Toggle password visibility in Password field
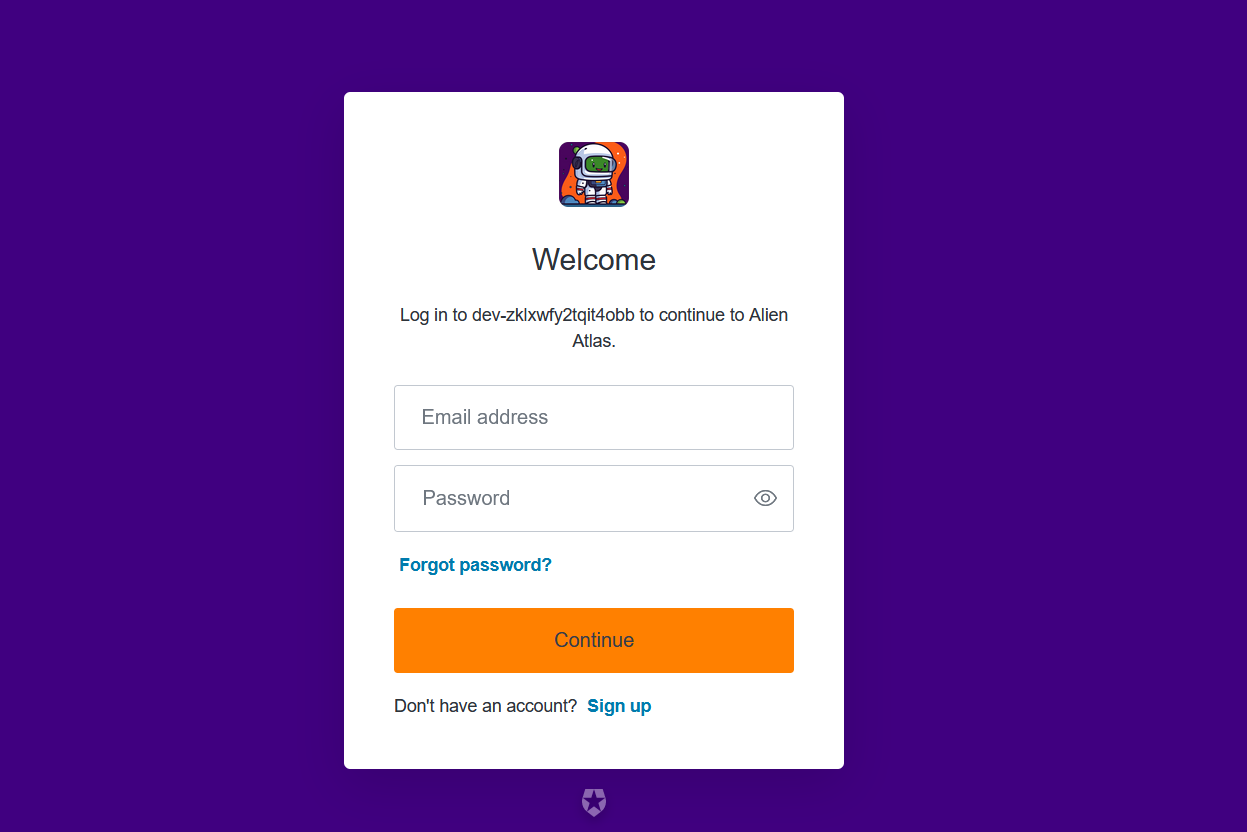Image resolution: width=1247 pixels, height=832 pixels. 765,498
